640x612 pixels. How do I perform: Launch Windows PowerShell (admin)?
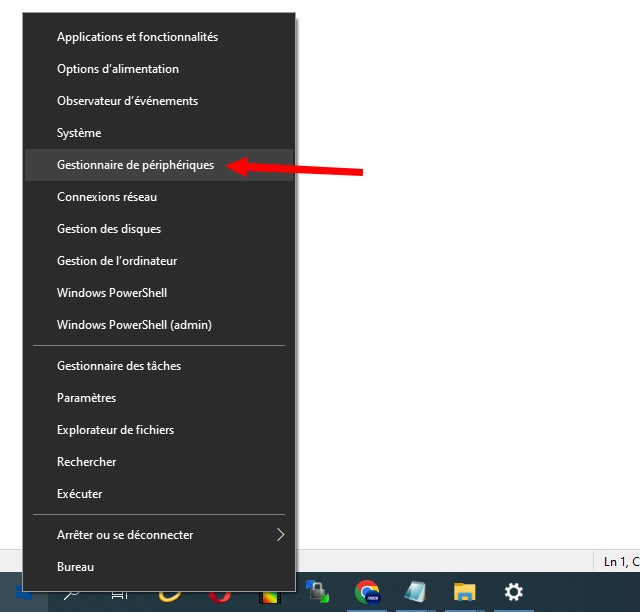134,325
